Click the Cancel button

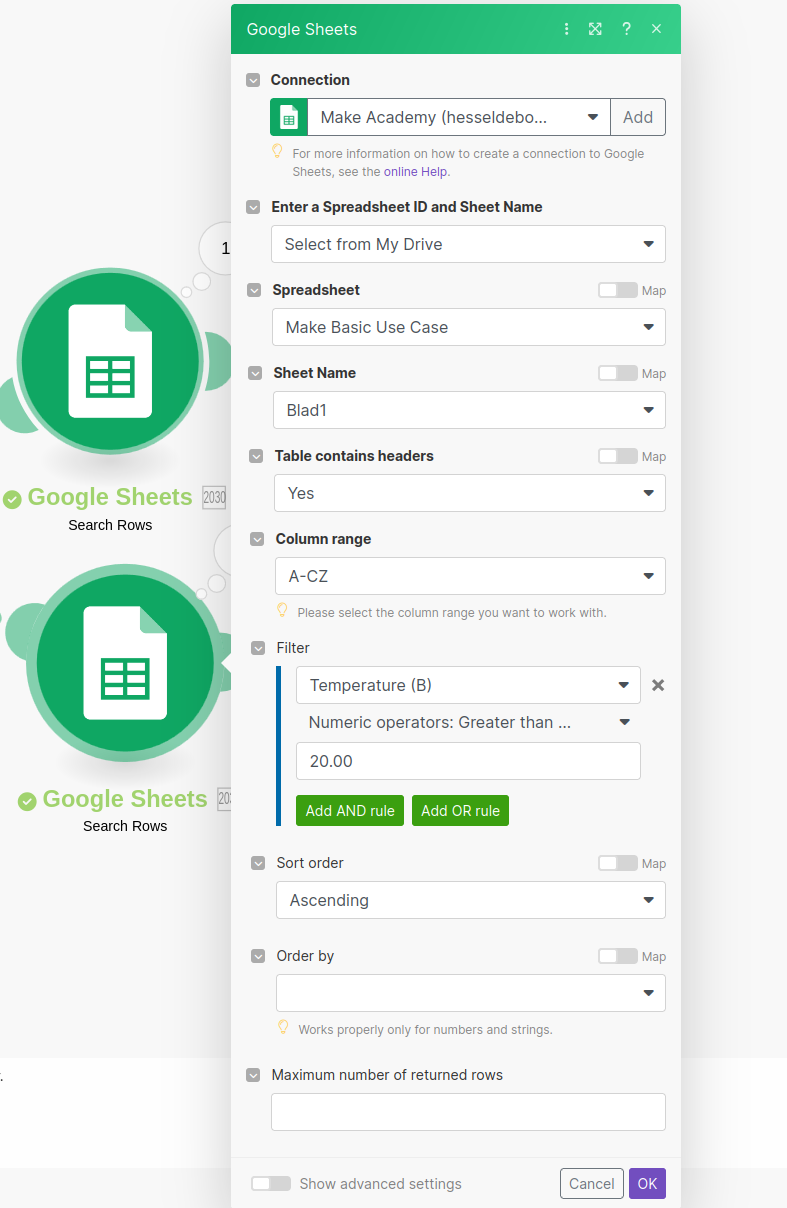592,1184
